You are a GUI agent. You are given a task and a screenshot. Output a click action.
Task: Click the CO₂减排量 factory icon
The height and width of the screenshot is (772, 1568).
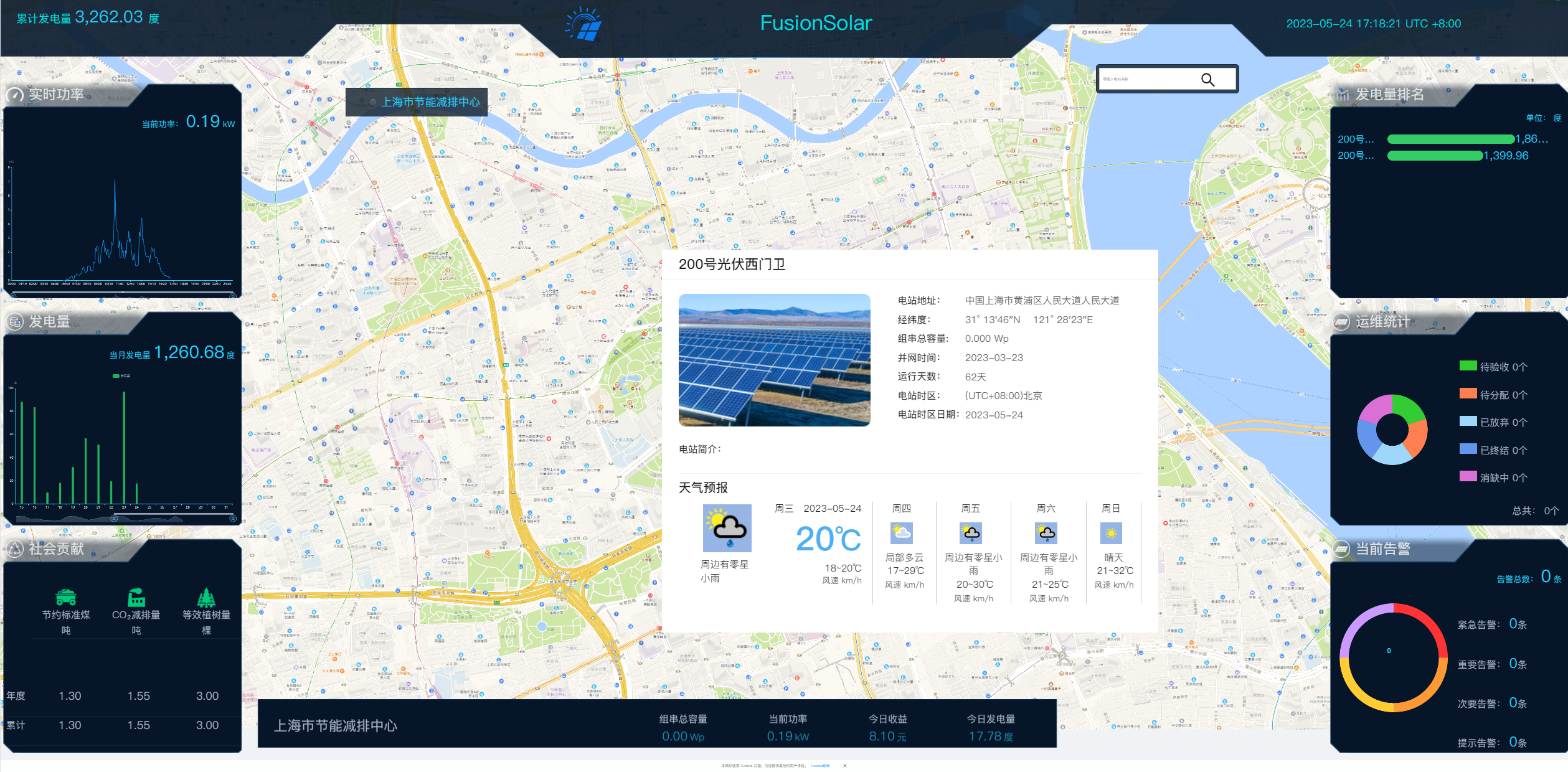(136, 597)
